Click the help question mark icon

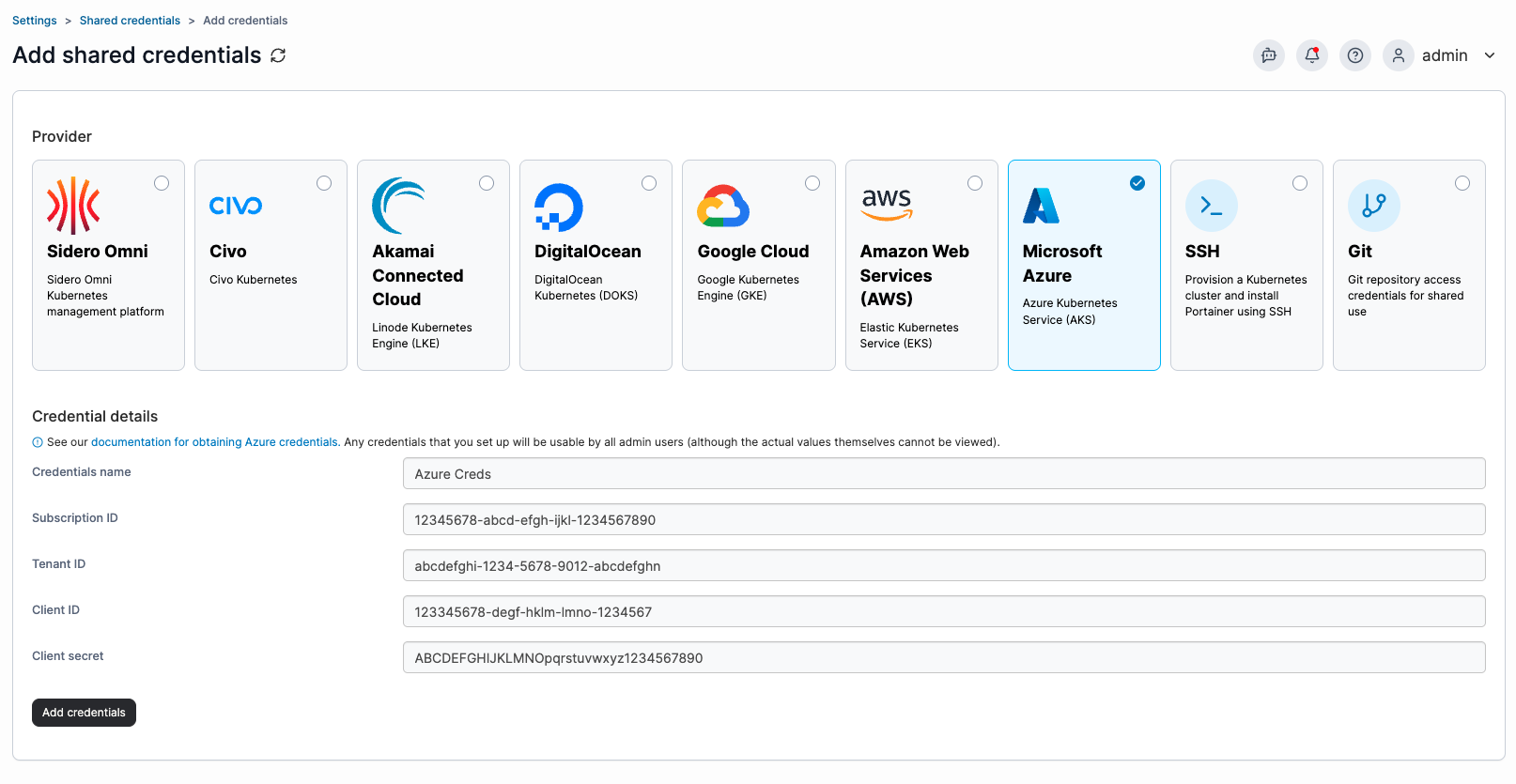pos(1355,55)
